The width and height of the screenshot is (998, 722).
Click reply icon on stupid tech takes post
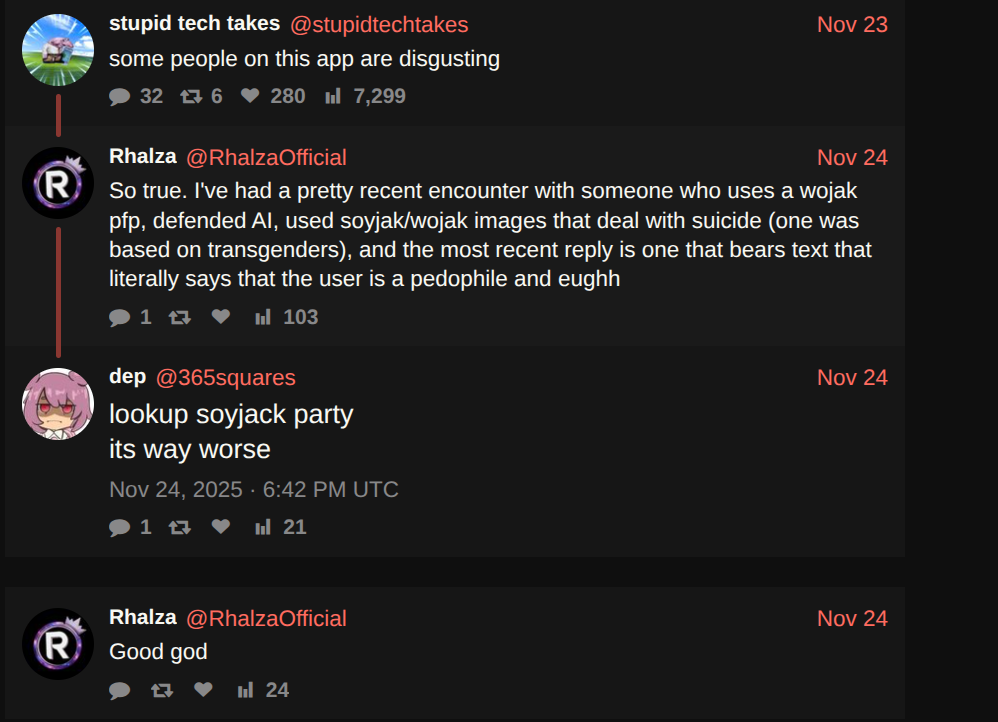120,96
